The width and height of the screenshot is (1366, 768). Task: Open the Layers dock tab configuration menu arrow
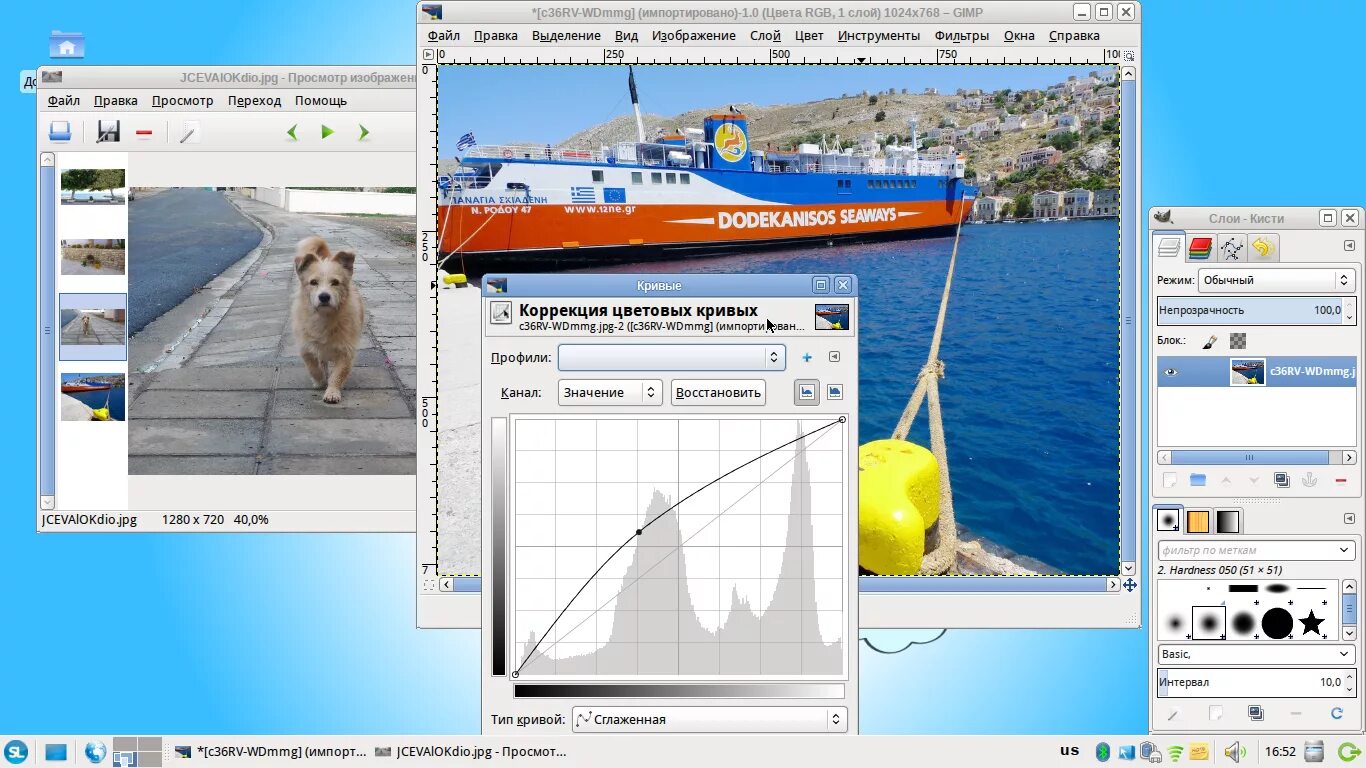[1348, 246]
